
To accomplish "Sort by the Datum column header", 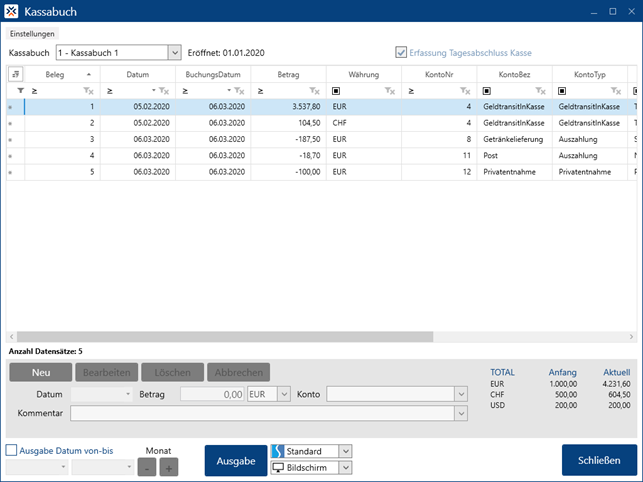I will (137, 74).
